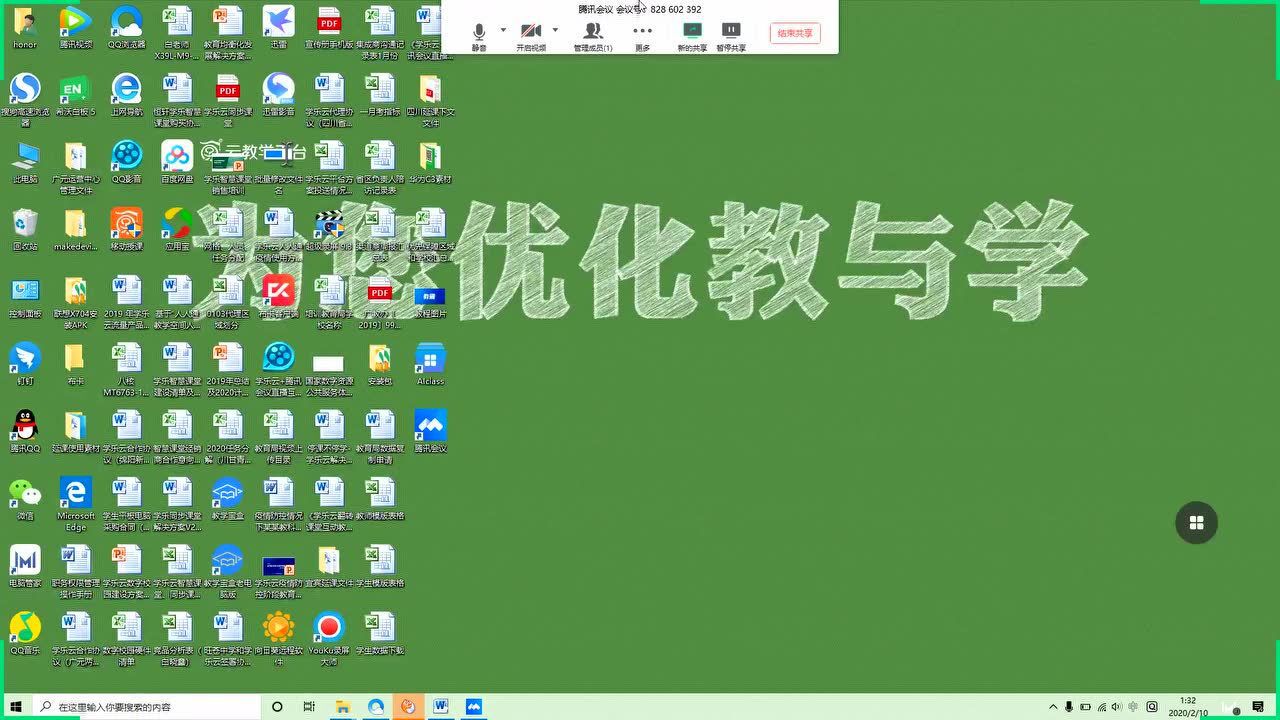Launch QQ Player (QQ影音) shortcut
This screenshot has height=720, width=1280.
(x=126, y=162)
